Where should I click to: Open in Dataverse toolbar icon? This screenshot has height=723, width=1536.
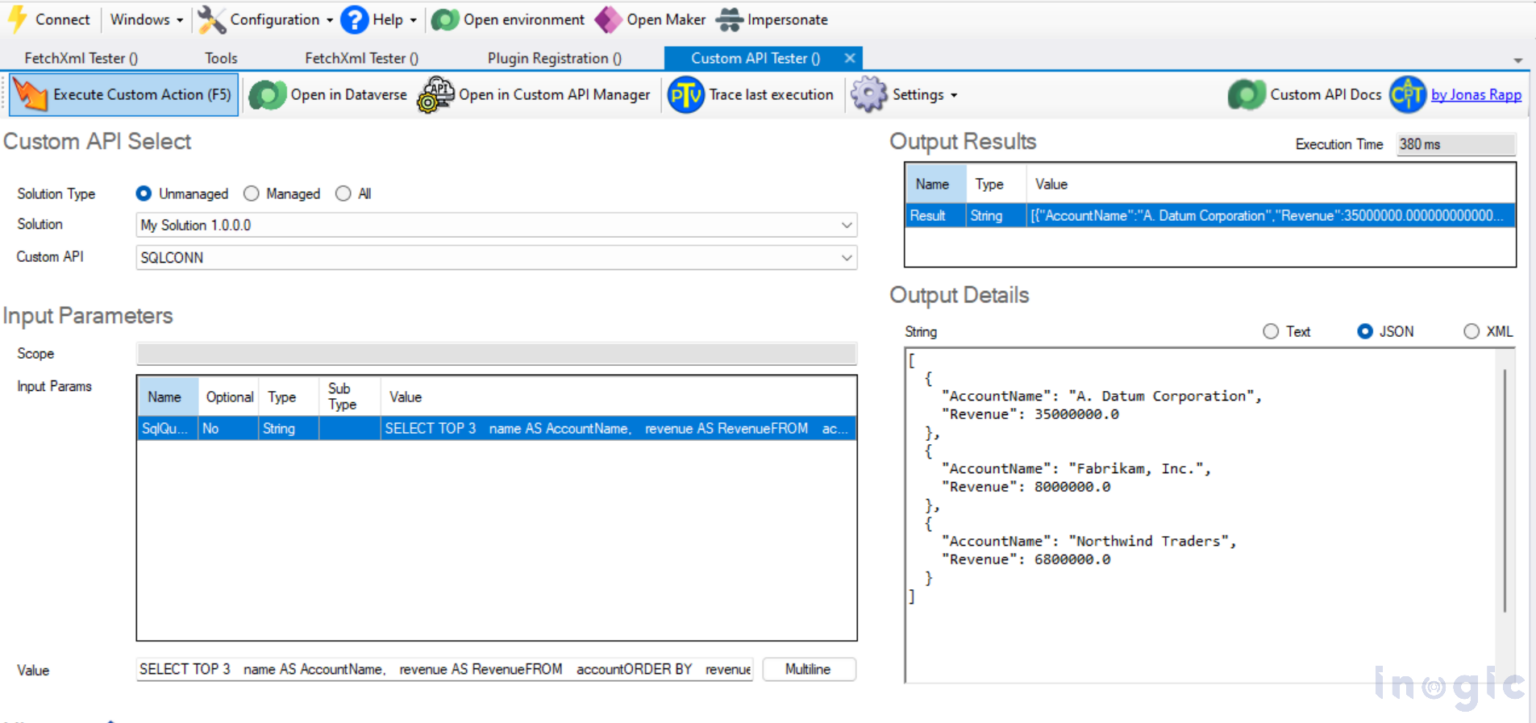pyautogui.click(x=267, y=95)
